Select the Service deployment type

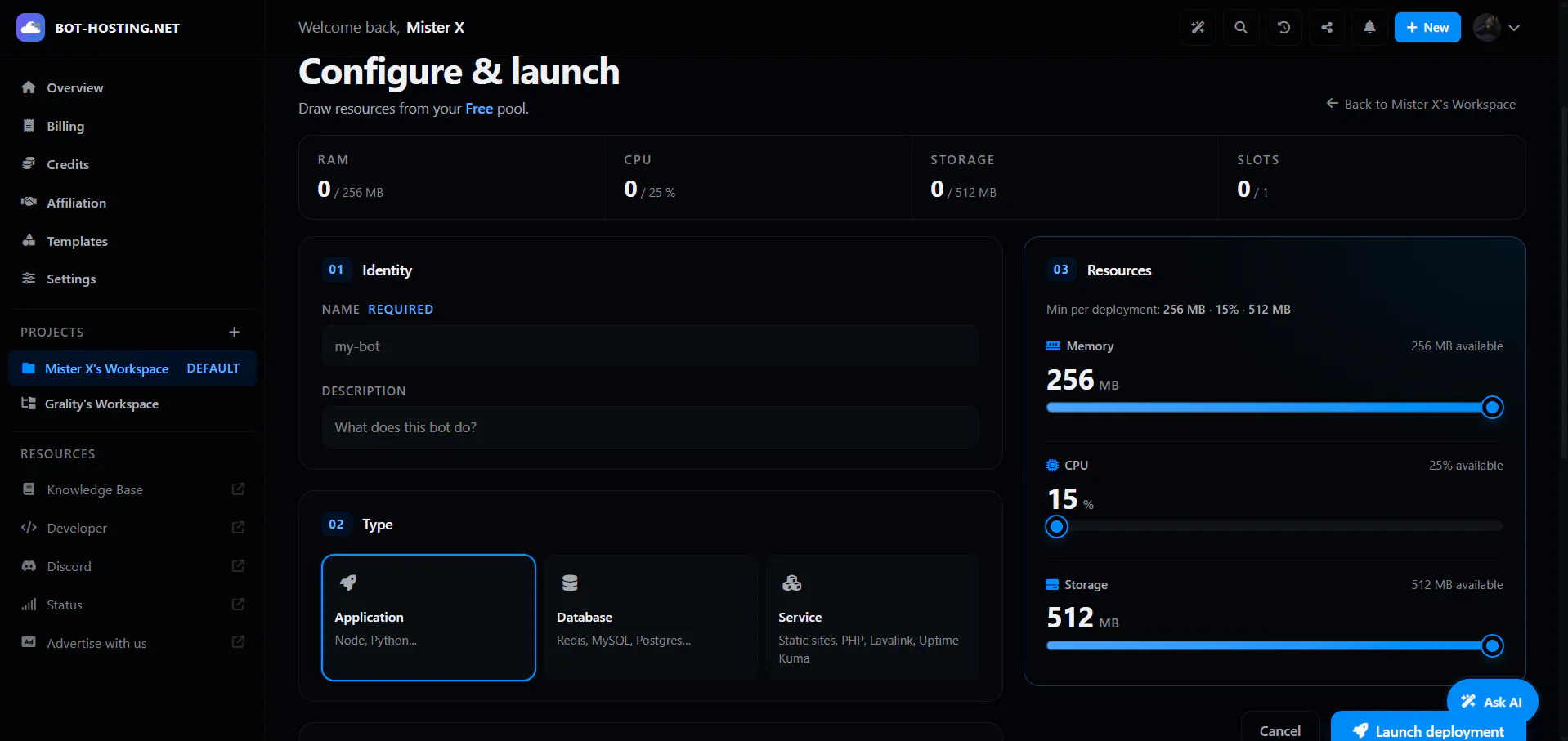coord(872,618)
